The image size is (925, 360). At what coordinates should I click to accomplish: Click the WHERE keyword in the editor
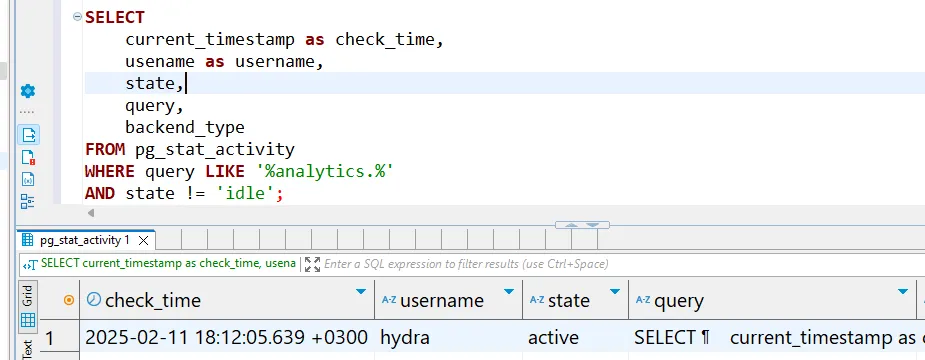(110, 172)
